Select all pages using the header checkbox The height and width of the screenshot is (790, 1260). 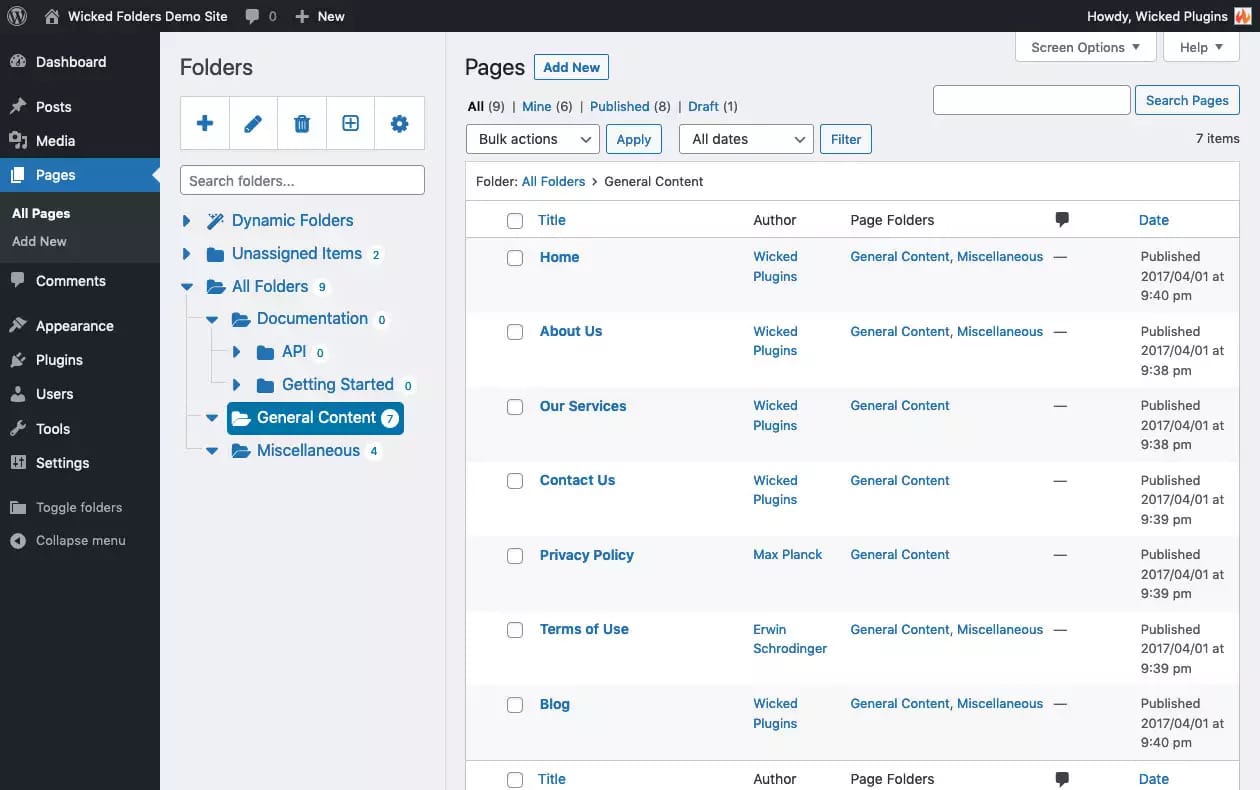coord(515,219)
